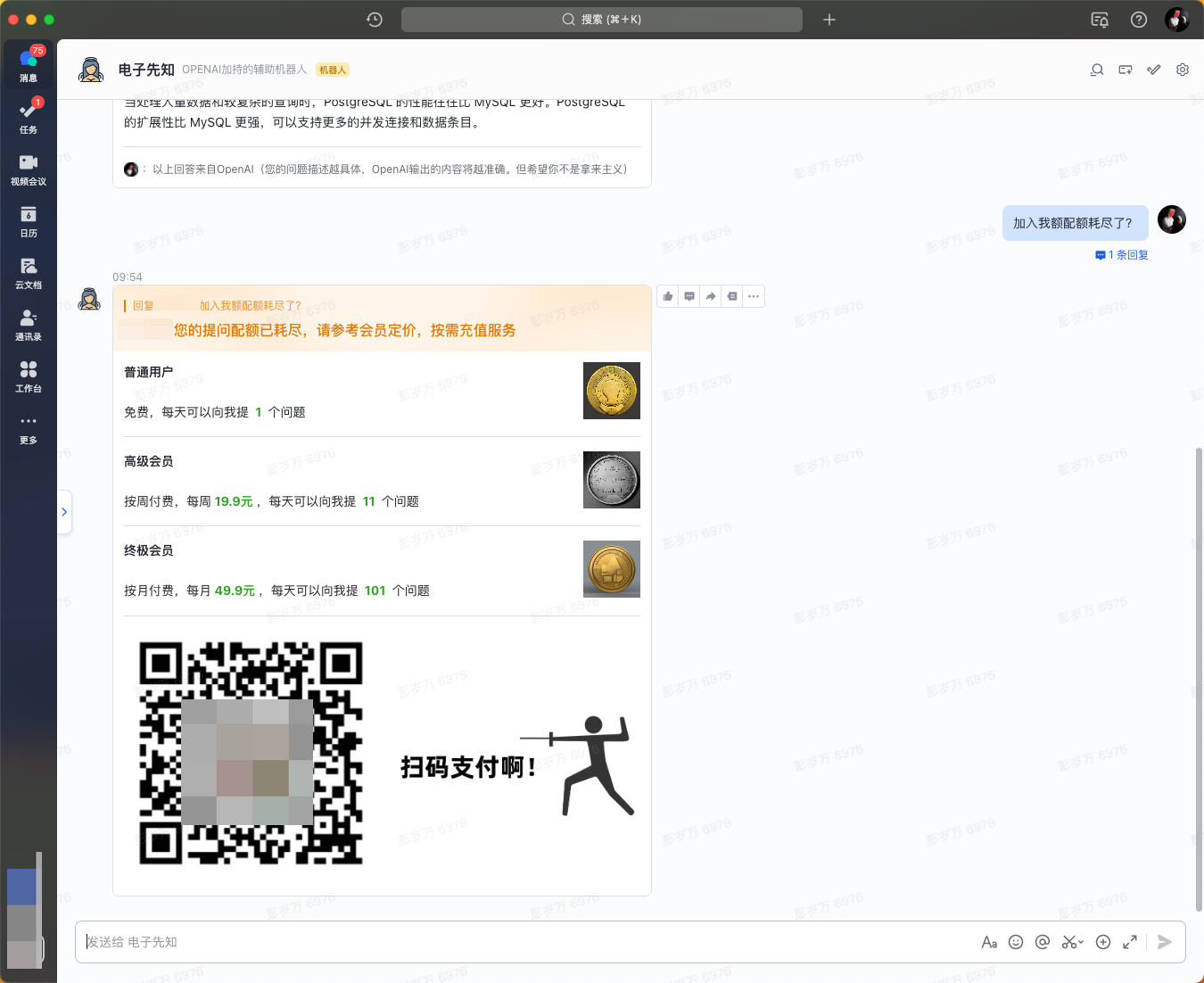Click the circled plus attachment icon

(1103, 942)
